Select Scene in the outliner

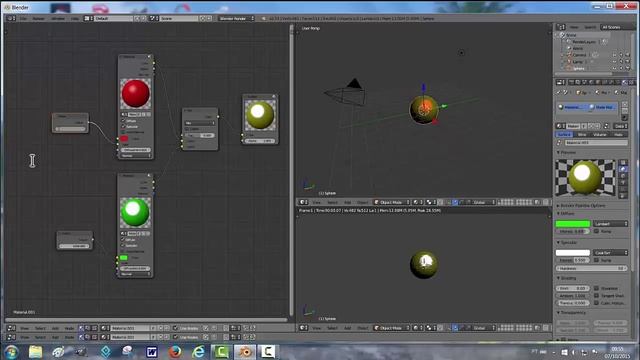pos(571,35)
